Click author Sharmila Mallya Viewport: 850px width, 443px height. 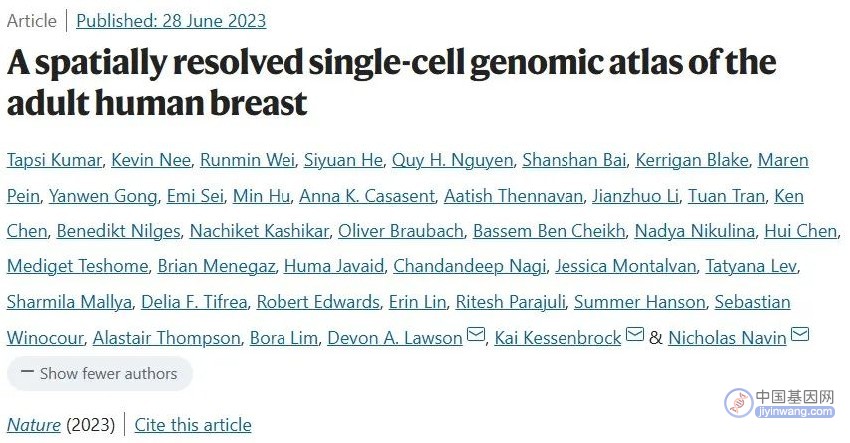point(69,302)
